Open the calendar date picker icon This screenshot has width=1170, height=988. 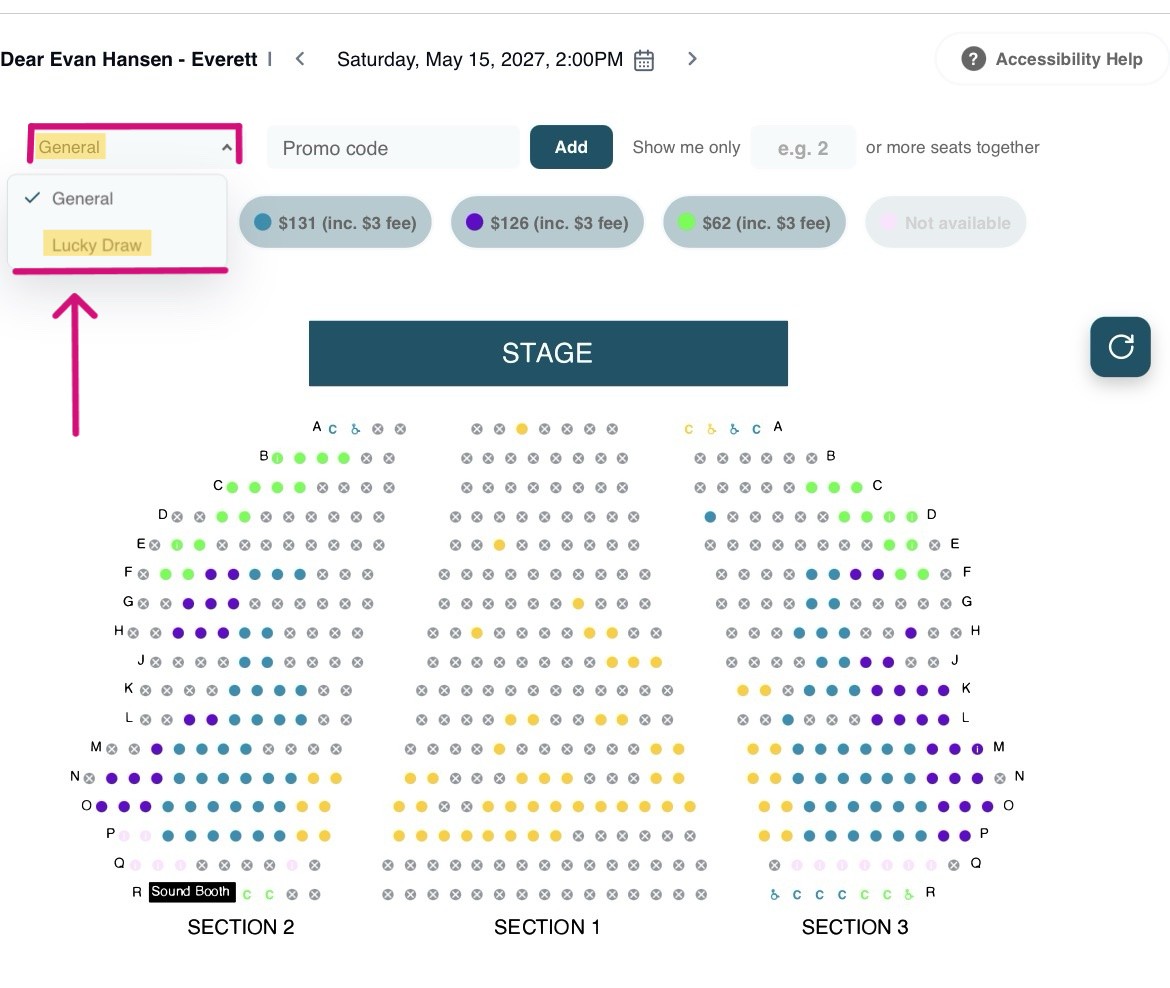tap(643, 60)
